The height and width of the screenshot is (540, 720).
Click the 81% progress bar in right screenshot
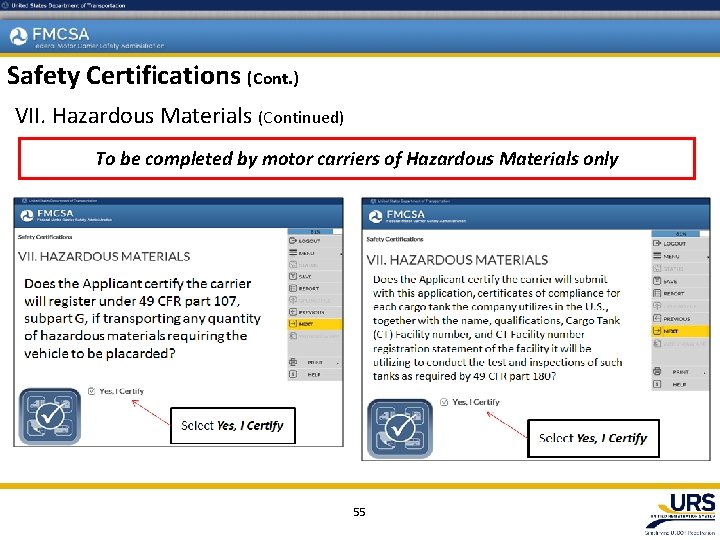coord(680,234)
